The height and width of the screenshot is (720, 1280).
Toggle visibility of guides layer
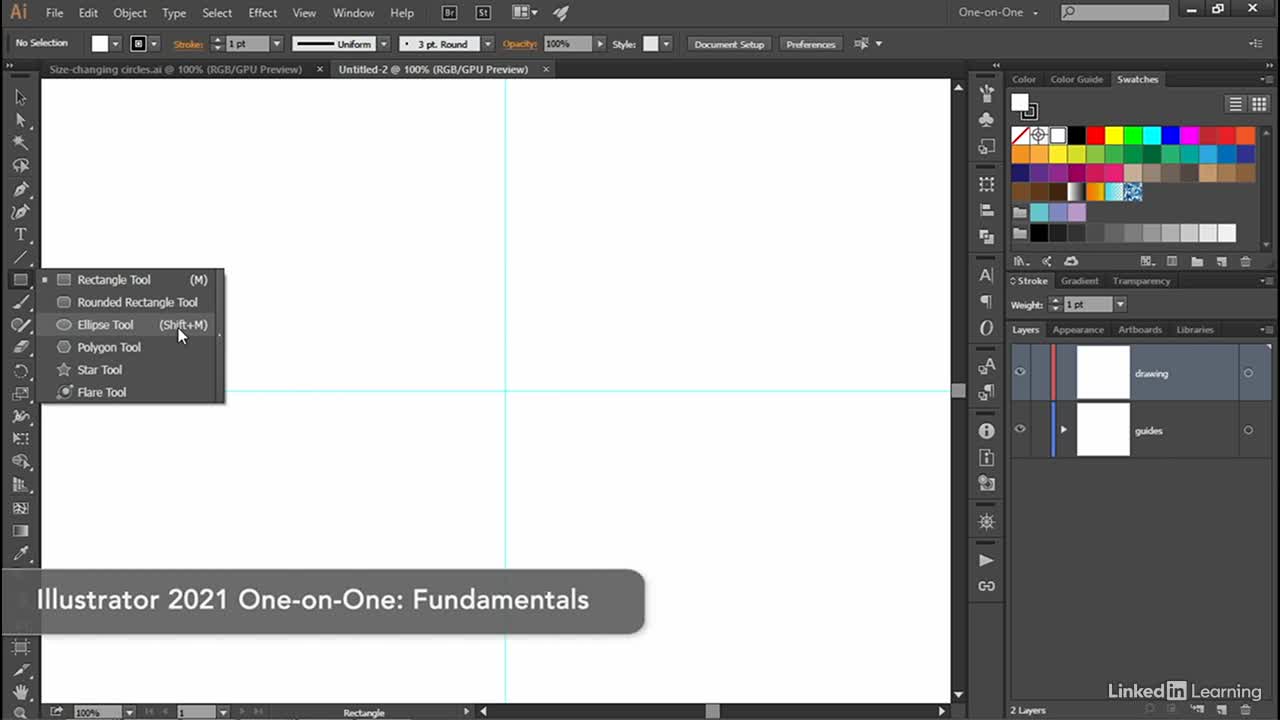1020,430
